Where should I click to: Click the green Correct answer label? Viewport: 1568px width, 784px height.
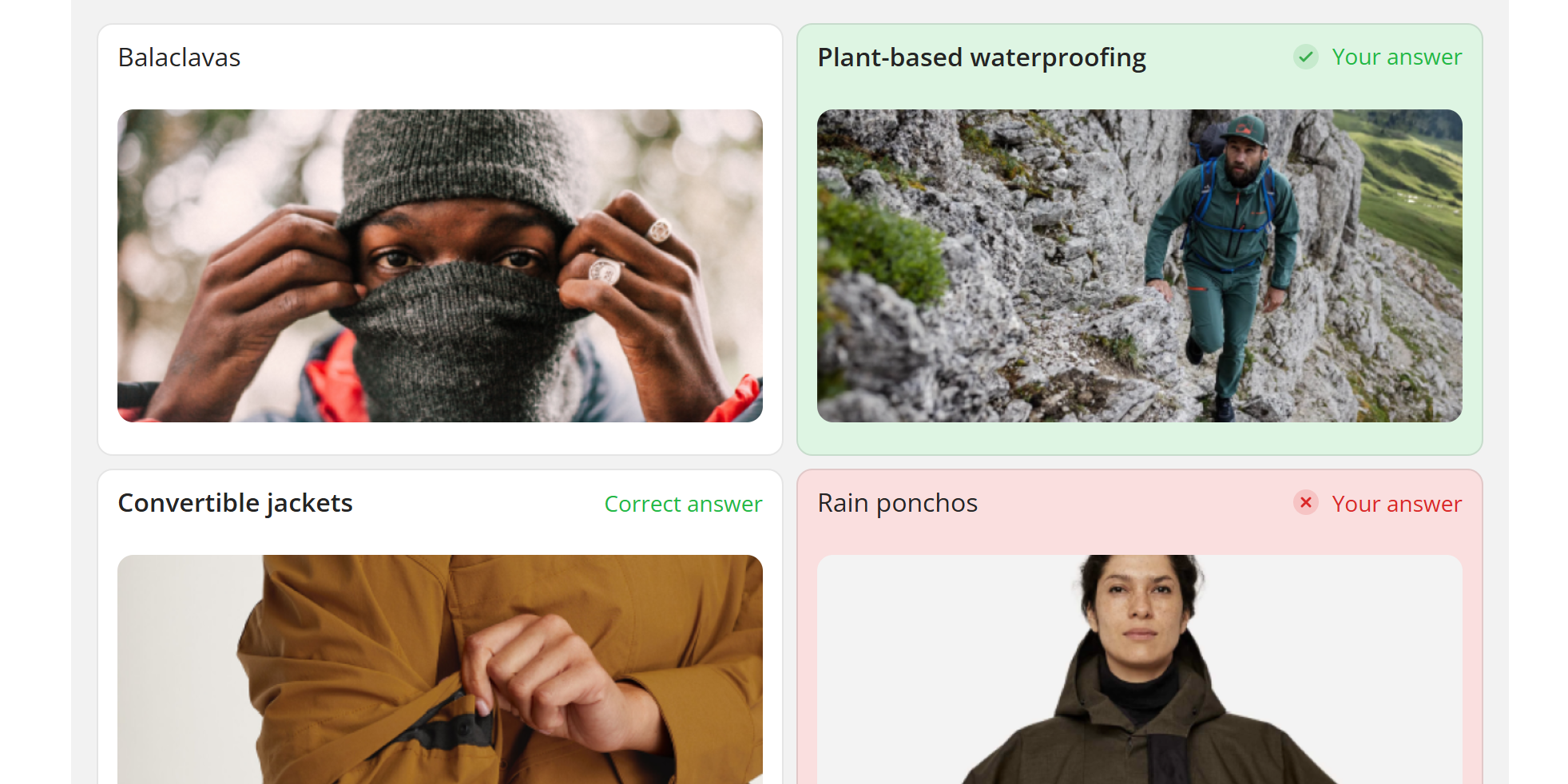coord(683,504)
